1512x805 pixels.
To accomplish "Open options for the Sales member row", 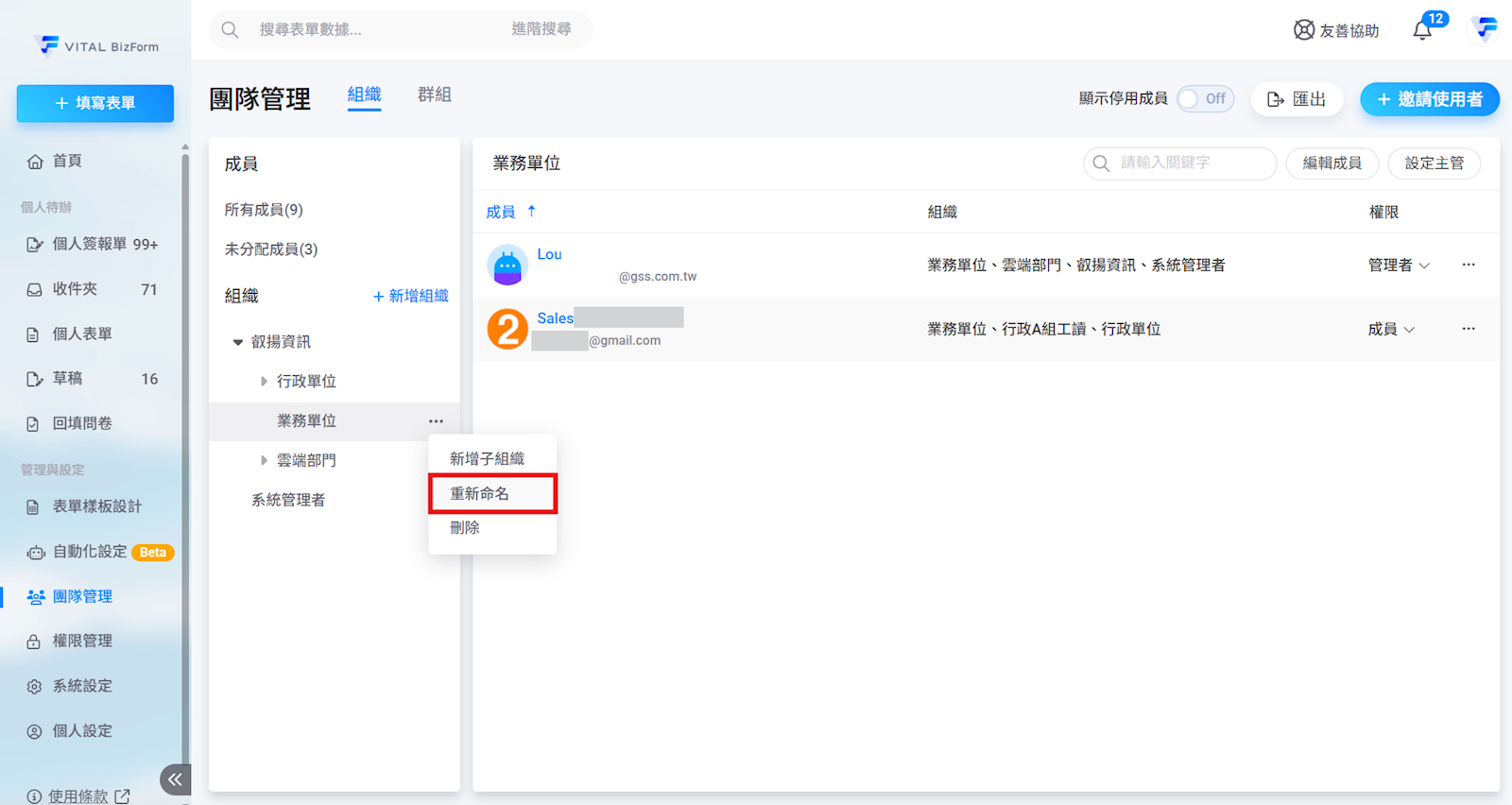I will [1468, 329].
